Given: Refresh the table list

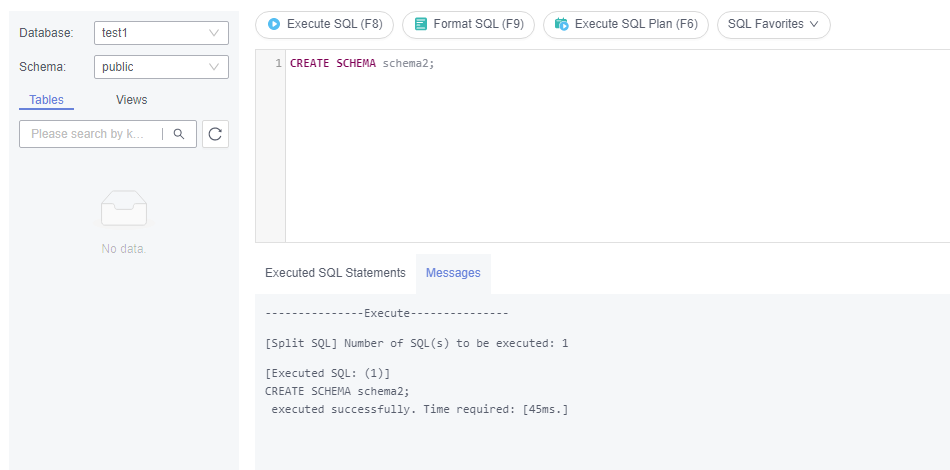Looking at the screenshot, I should coord(215,134).
